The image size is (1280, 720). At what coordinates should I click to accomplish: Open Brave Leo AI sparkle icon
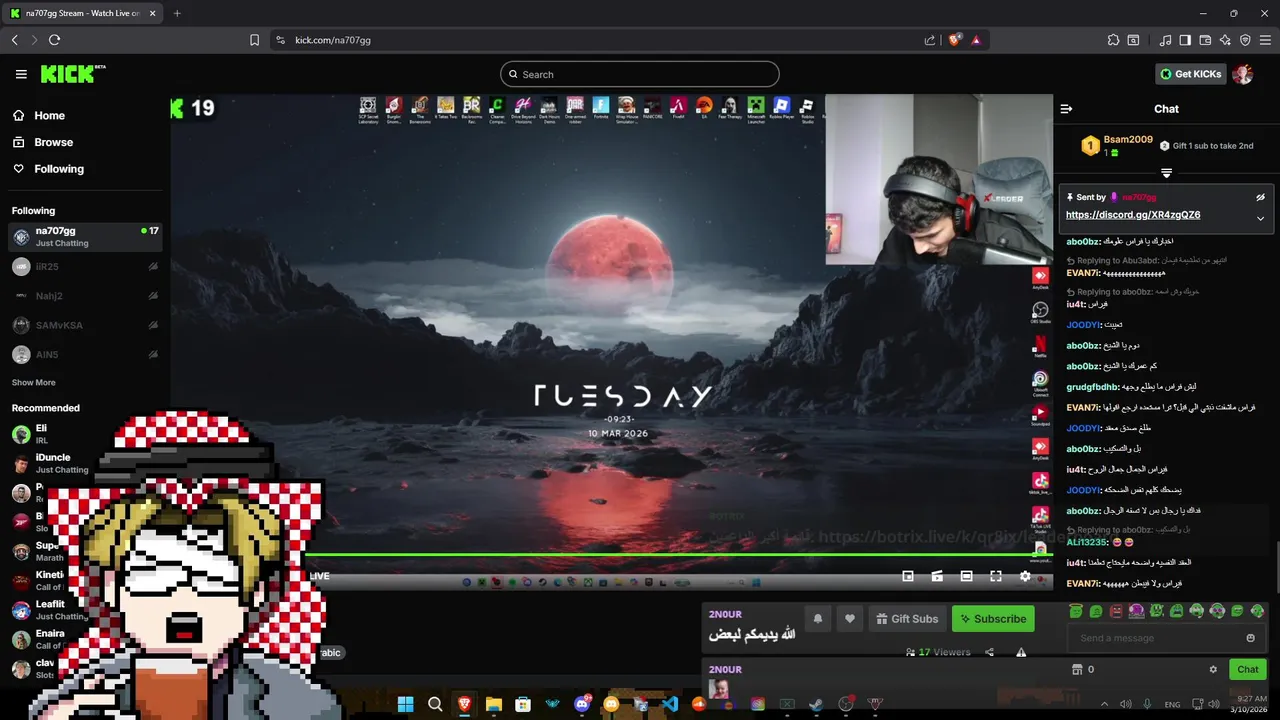(x=1225, y=40)
